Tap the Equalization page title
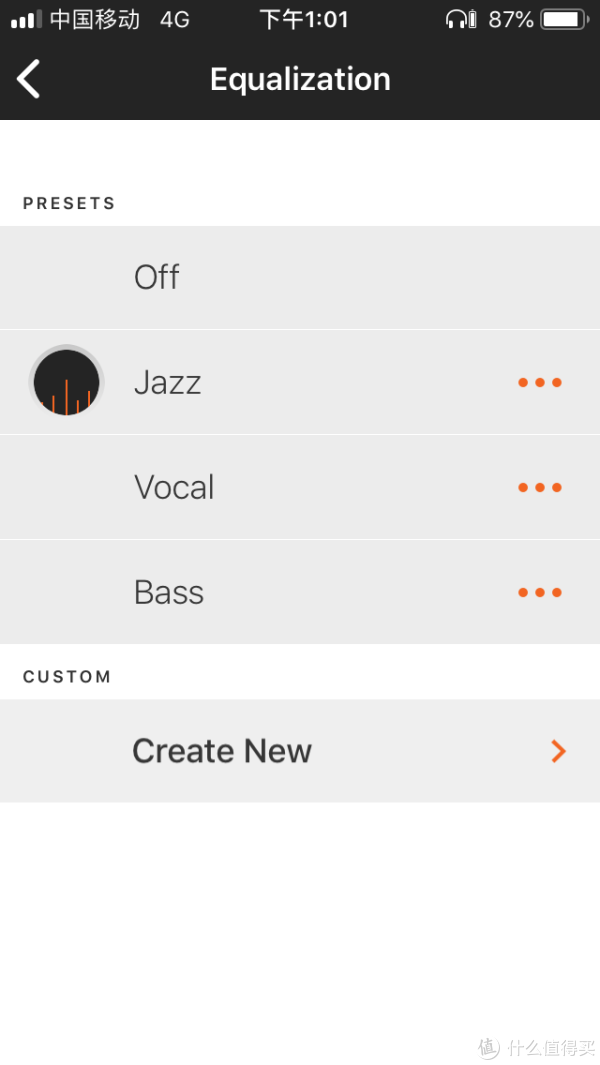This screenshot has width=600, height=1065. pyautogui.click(x=300, y=79)
